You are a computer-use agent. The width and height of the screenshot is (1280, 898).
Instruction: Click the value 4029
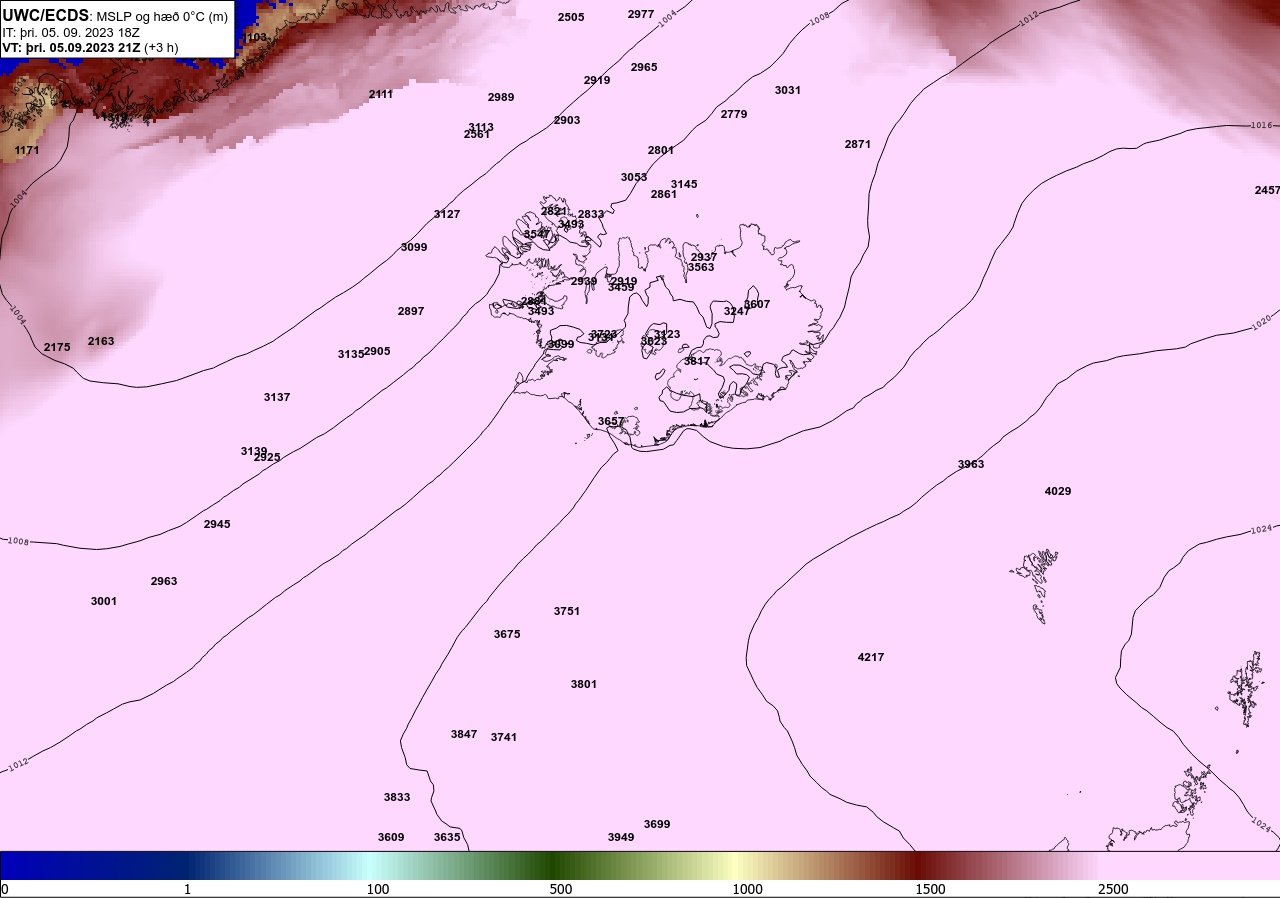pos(1058,491)
